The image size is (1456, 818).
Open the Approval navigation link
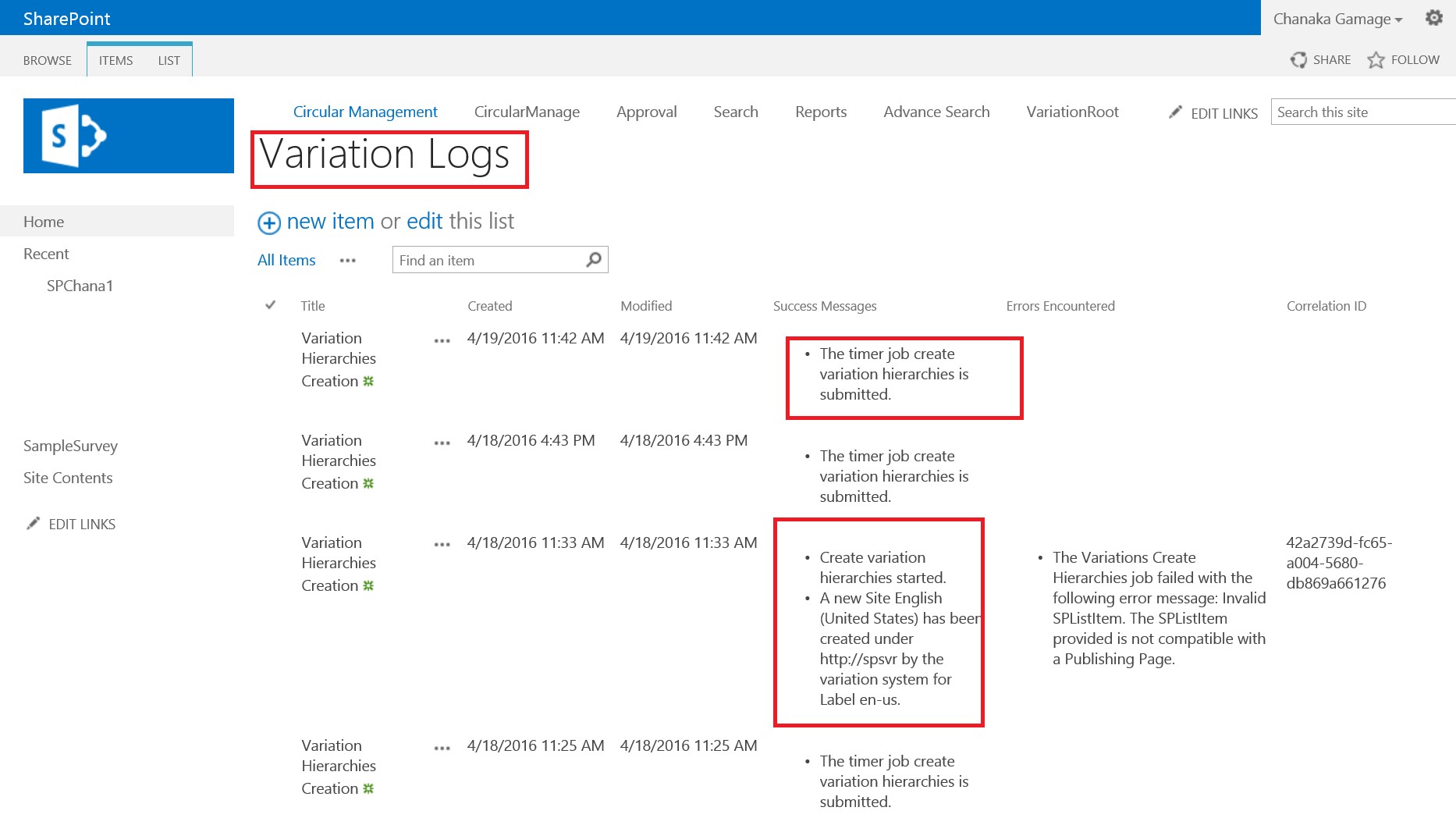coord(647,112)
